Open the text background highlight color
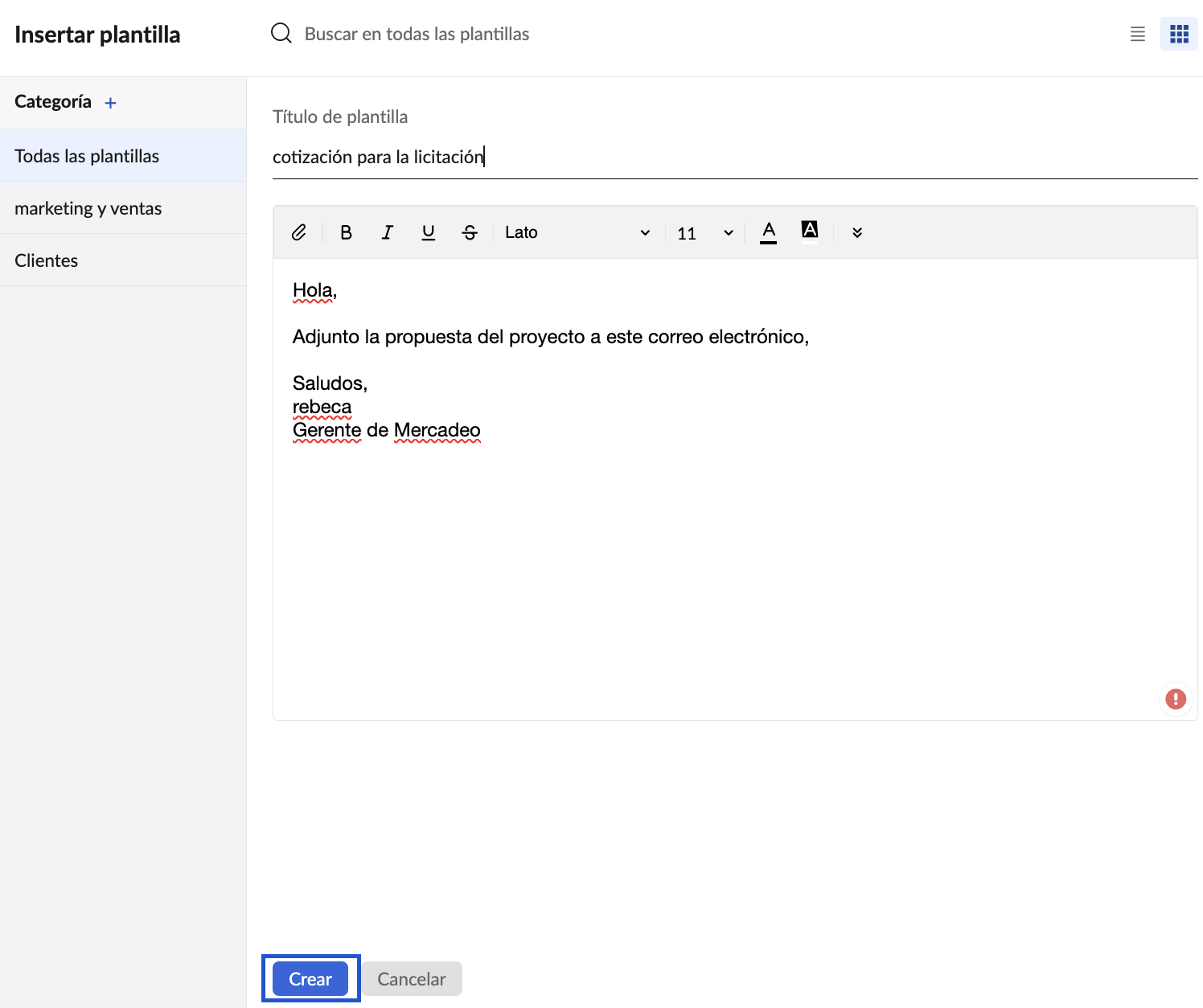Screen dimensions: 1203x1008 (x=810, y=230)
